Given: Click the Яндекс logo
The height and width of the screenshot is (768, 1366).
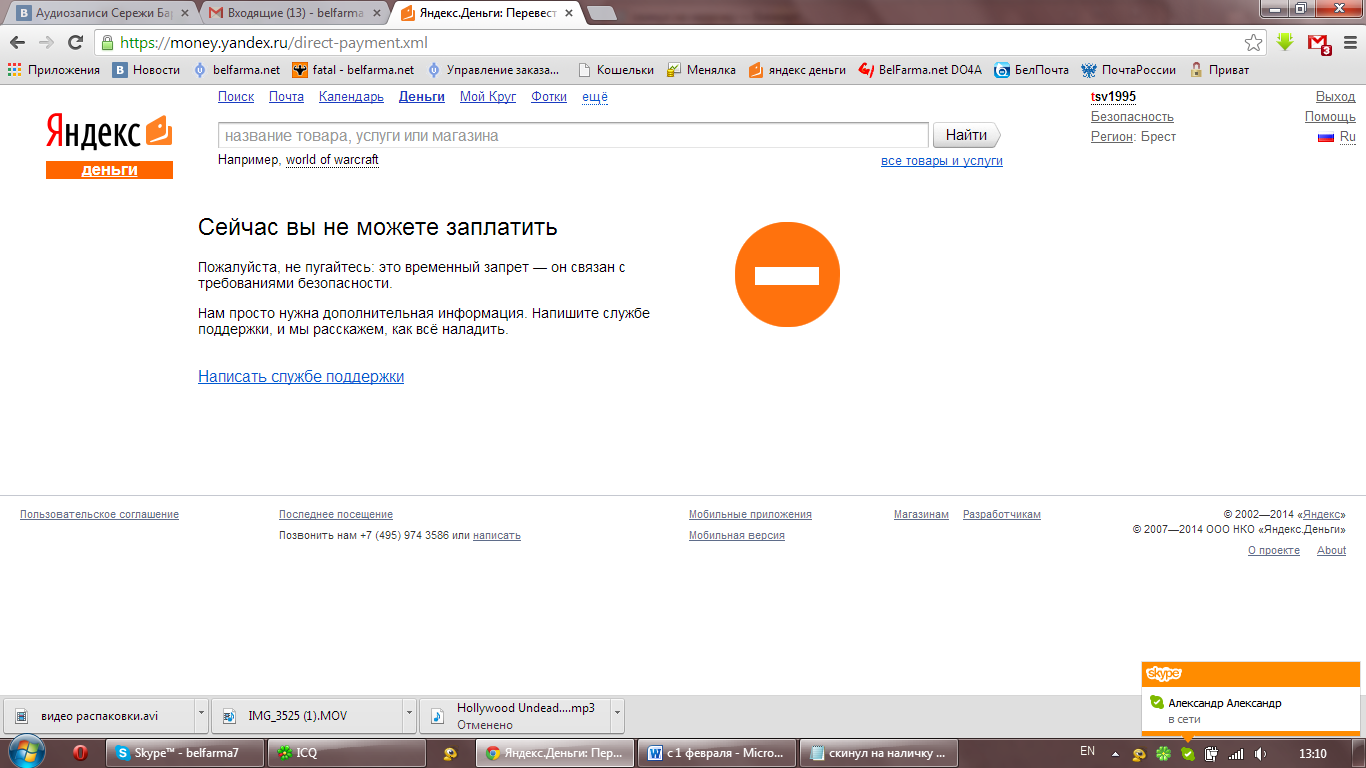Looking at the screenshot, I should [x=109, y=133].
